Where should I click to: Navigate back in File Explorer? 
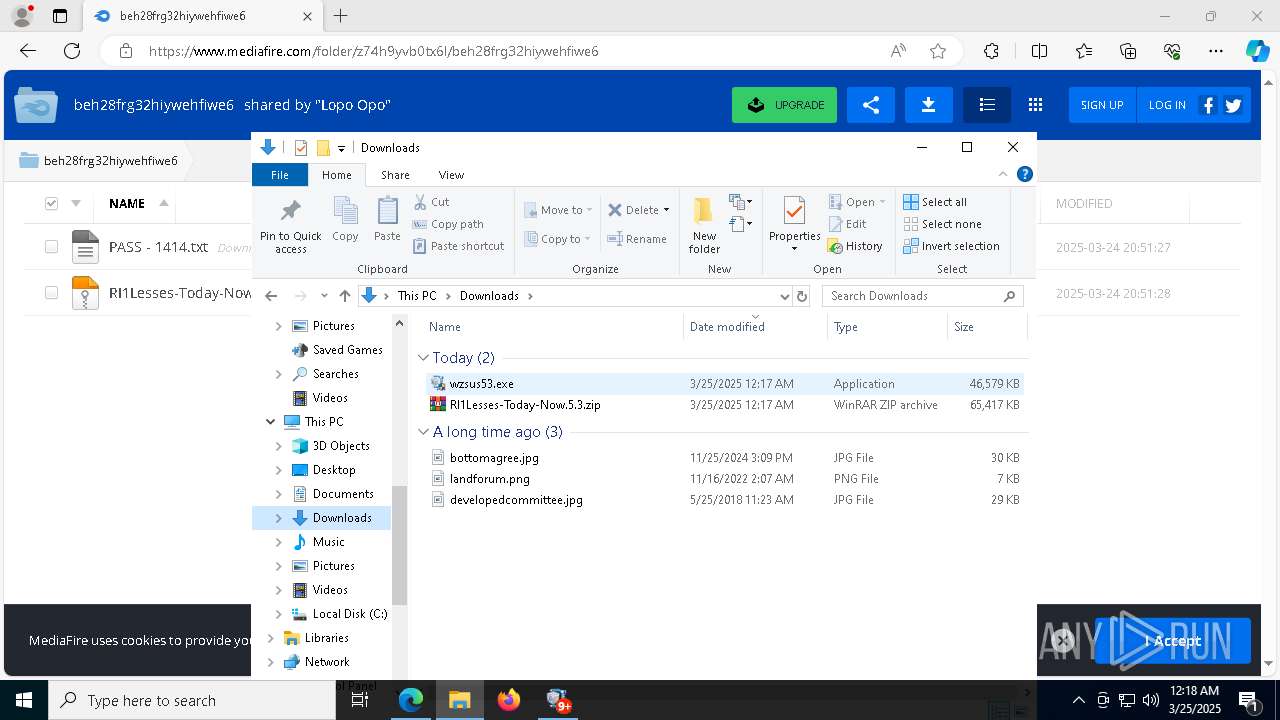point(271,296)
